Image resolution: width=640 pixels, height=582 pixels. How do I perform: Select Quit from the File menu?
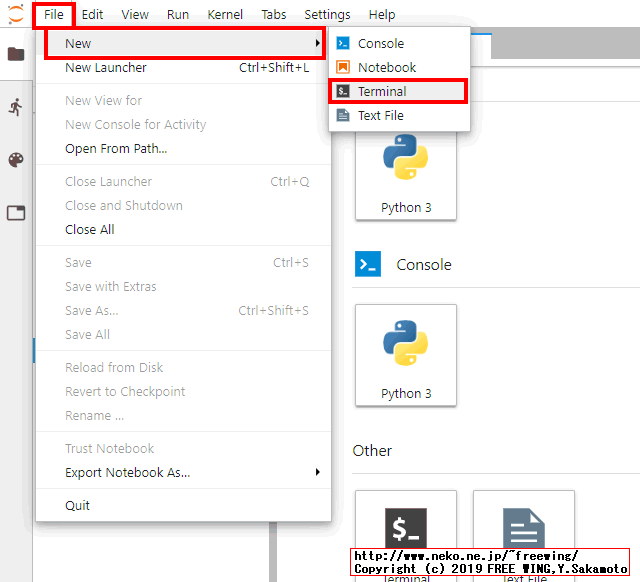tap(78, 506)
